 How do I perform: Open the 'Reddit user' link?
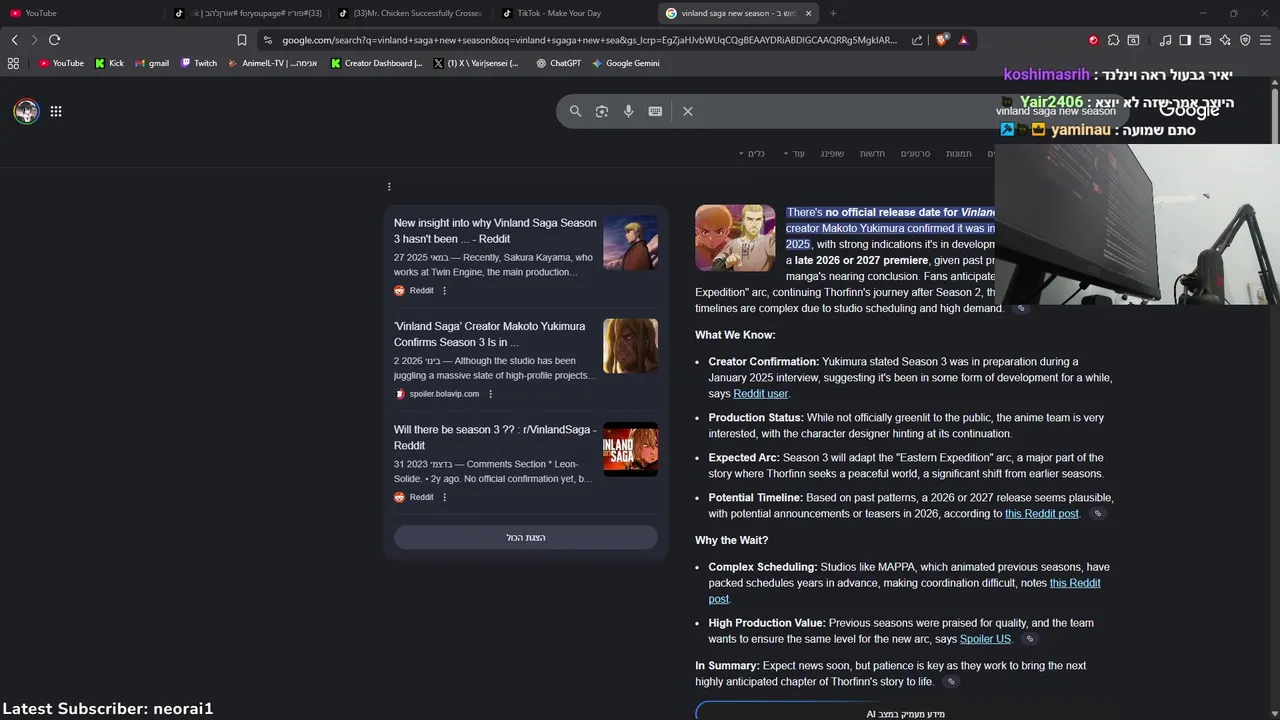[x=760, y=394]
